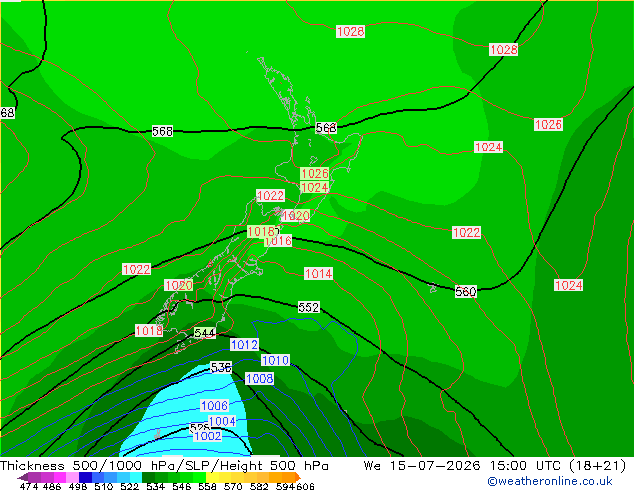Select the blue 1002 pressure label

[208, 436]
